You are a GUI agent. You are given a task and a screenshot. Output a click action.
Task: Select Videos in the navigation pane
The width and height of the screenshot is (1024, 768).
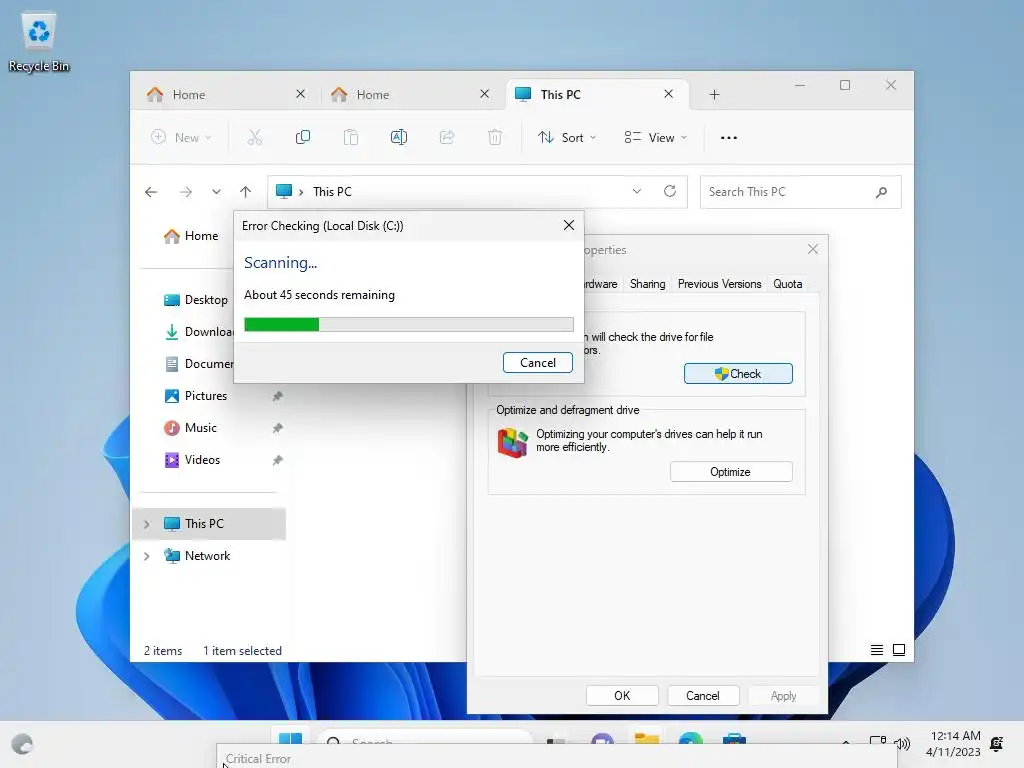[x=192, y=460]
